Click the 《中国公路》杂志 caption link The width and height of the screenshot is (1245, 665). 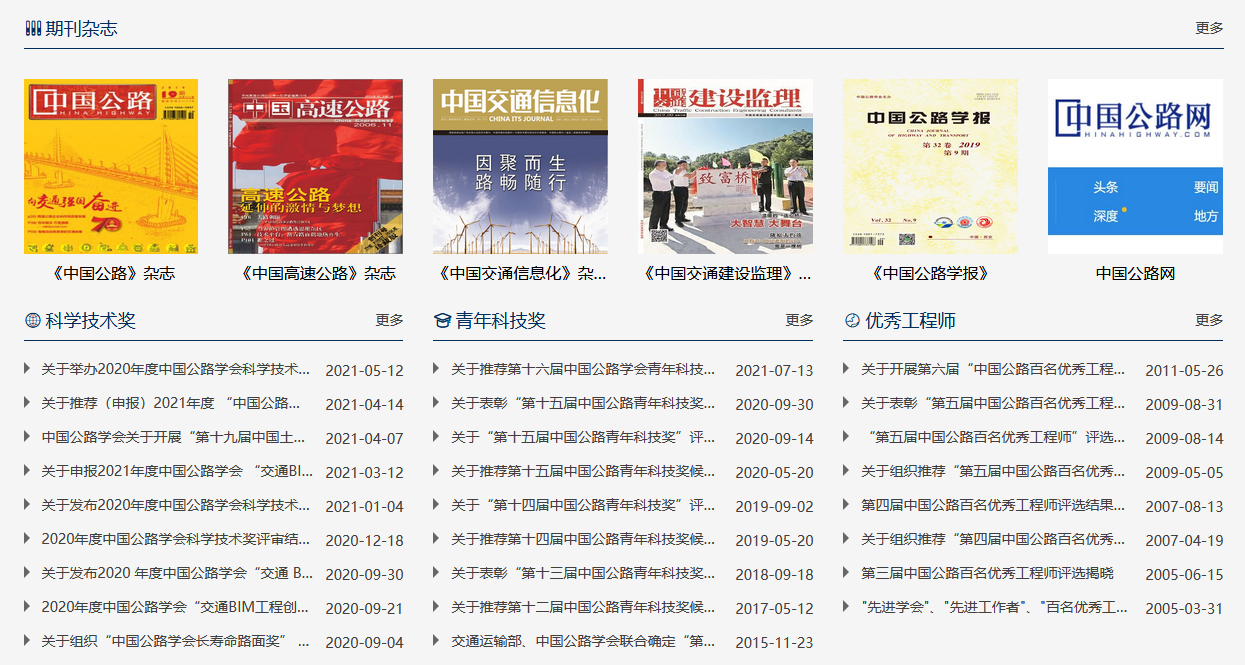111,273
